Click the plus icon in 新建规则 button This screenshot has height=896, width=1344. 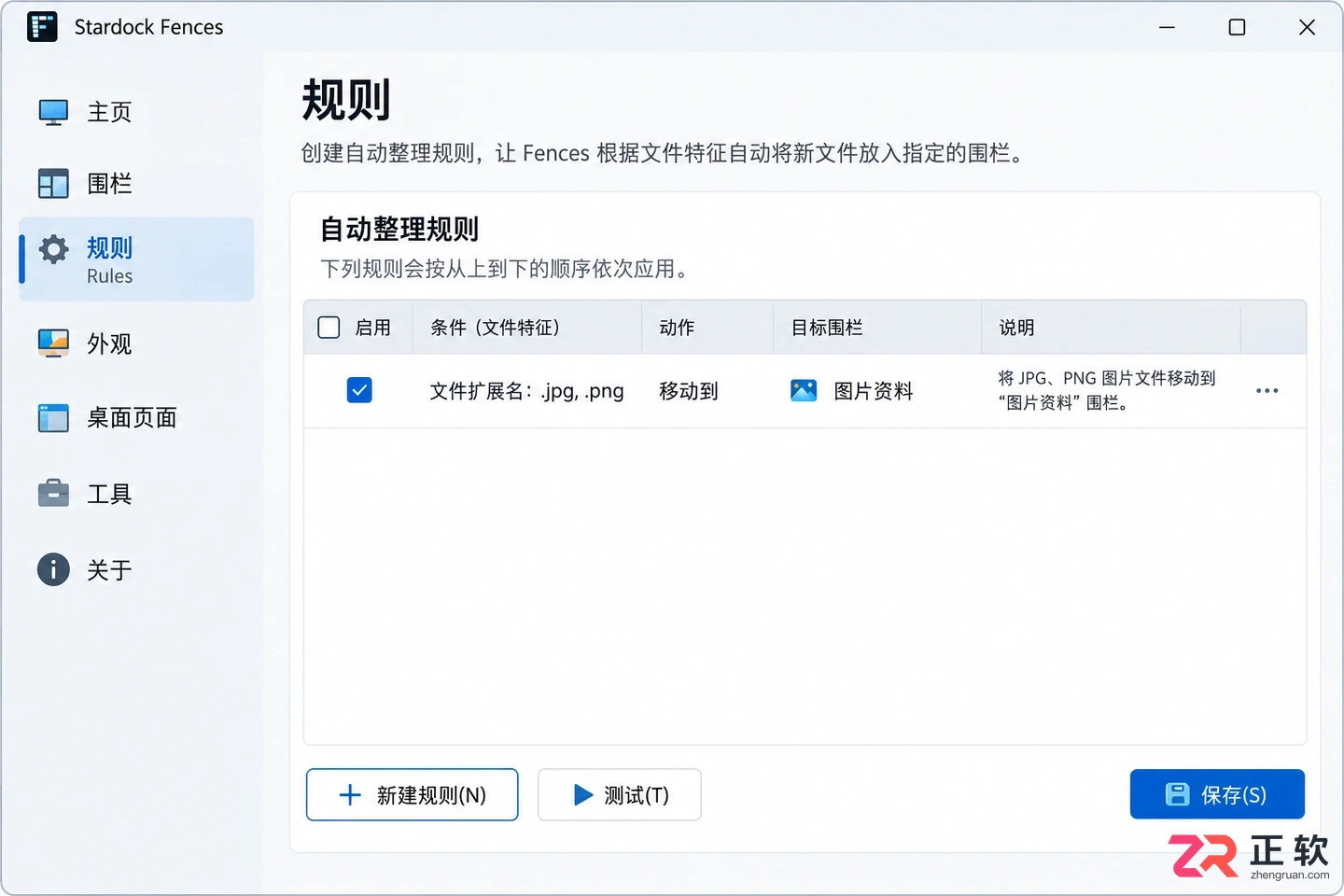click(x=350, y=794)
